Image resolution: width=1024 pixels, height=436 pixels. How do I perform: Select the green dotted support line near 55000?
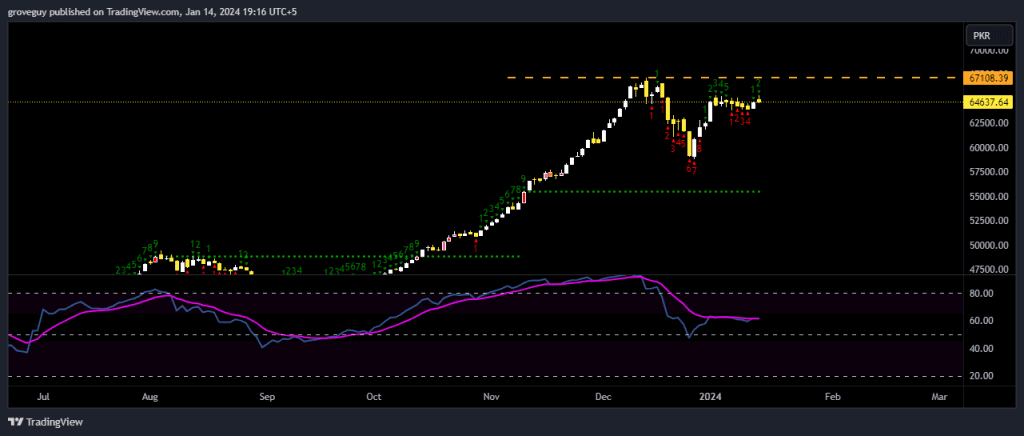point(650,191)
